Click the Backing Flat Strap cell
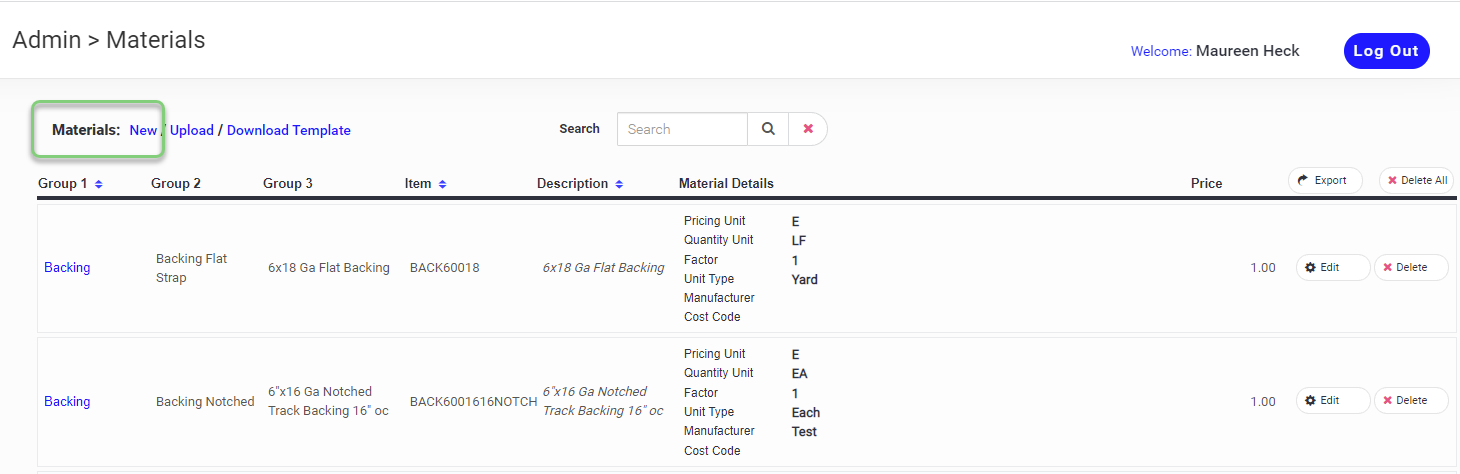Screen dimensions: 1460x474 tap(192, 268)
